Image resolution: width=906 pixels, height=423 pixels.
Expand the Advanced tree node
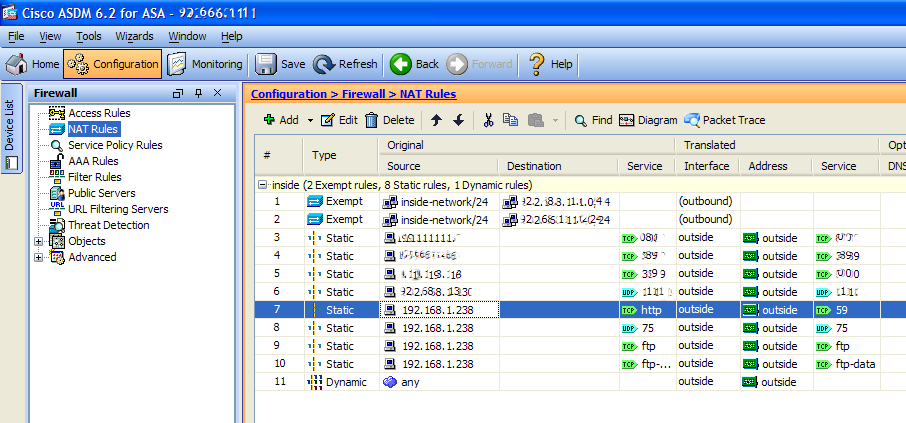coord(39,258)
